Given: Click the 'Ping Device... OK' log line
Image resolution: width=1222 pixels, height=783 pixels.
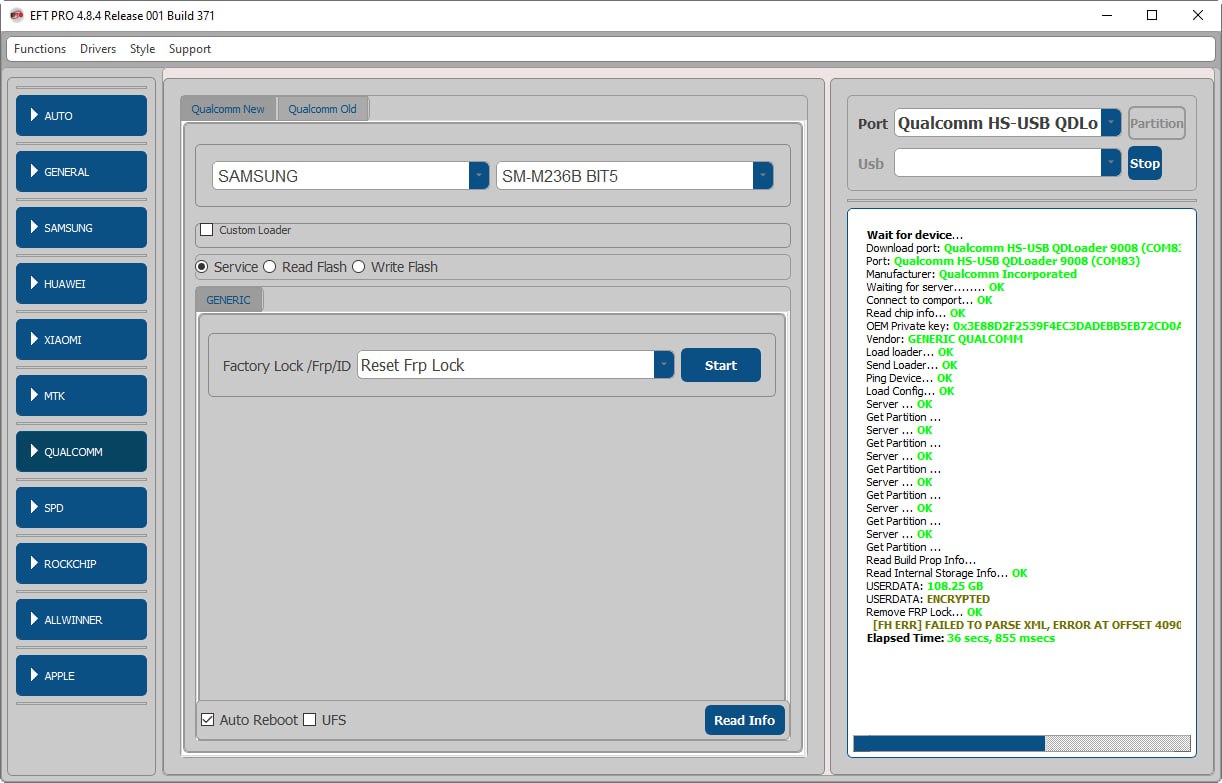Looking at the screenshot, I should [x=909, y=378].
